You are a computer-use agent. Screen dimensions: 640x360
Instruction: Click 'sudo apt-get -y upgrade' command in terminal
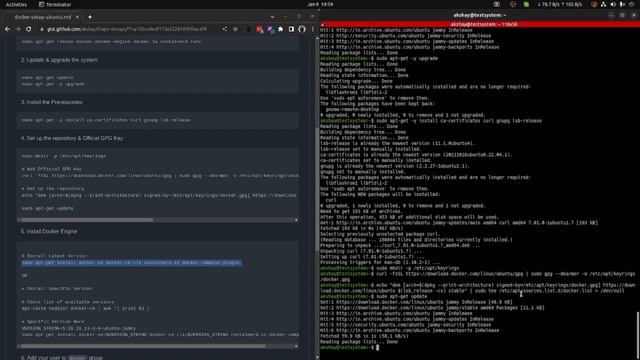pos(407,58)
